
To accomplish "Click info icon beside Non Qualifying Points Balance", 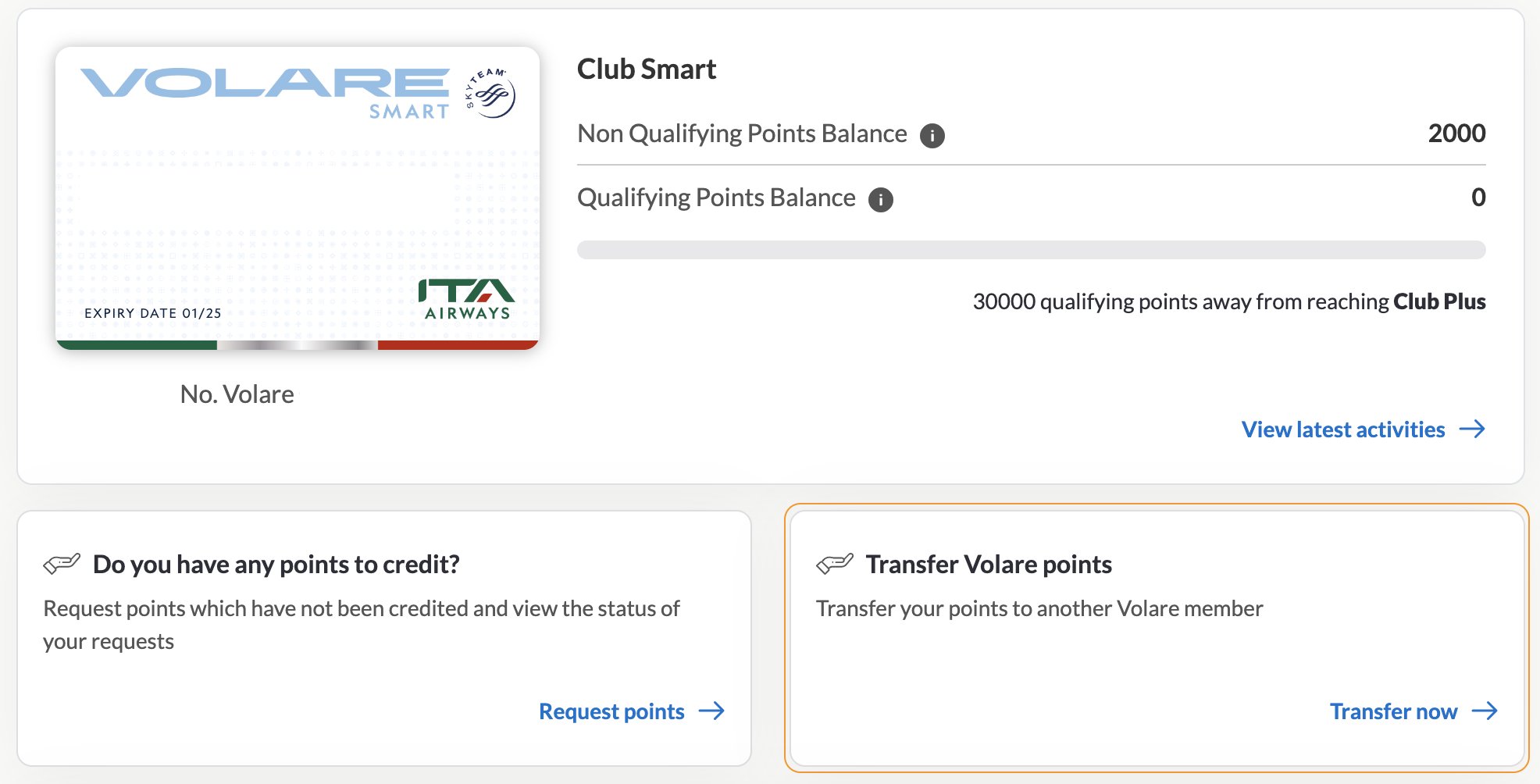I will pyautogui.click(x=932, y=136).
